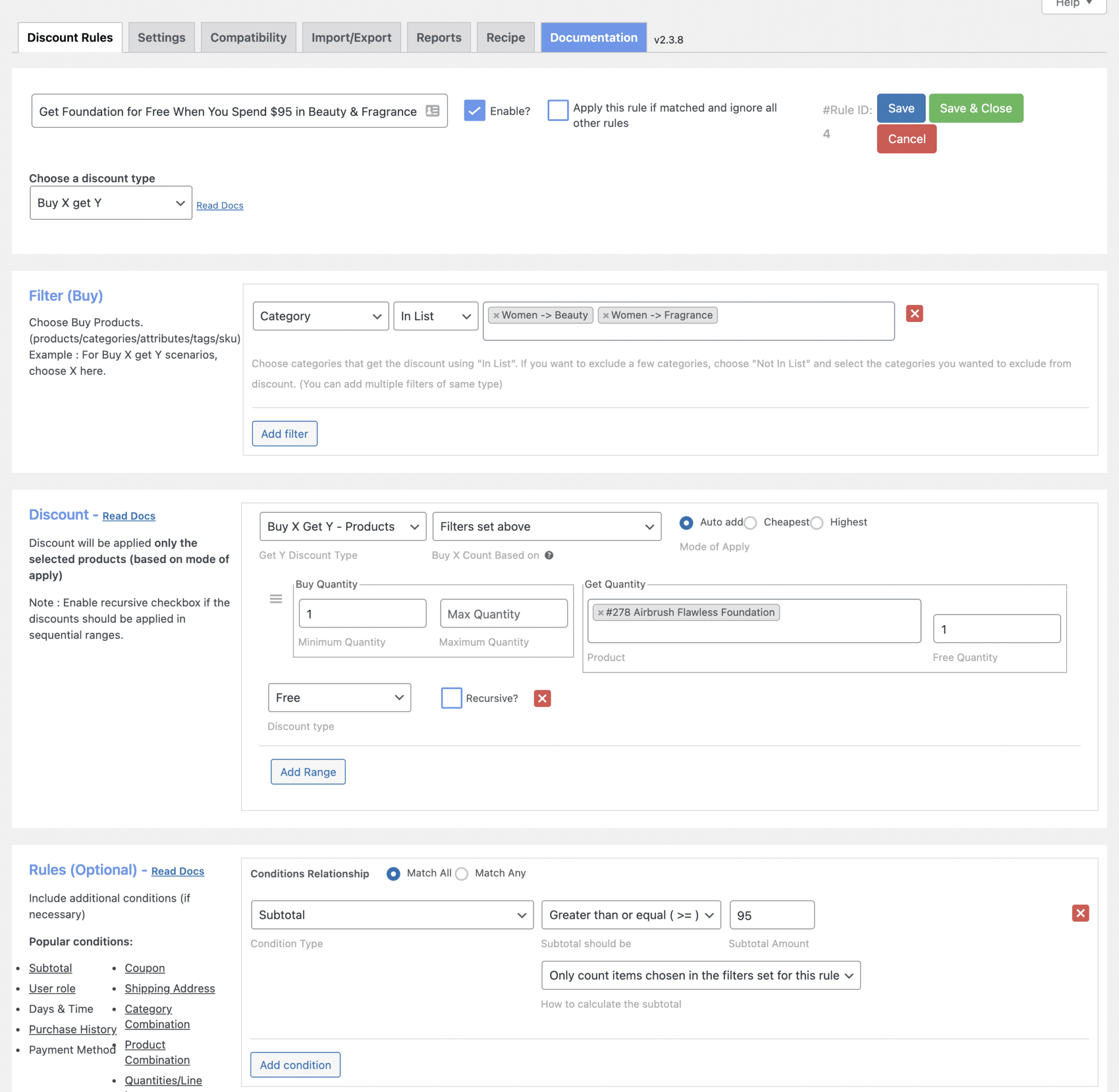Click the rule title card icon

[432, 111]
